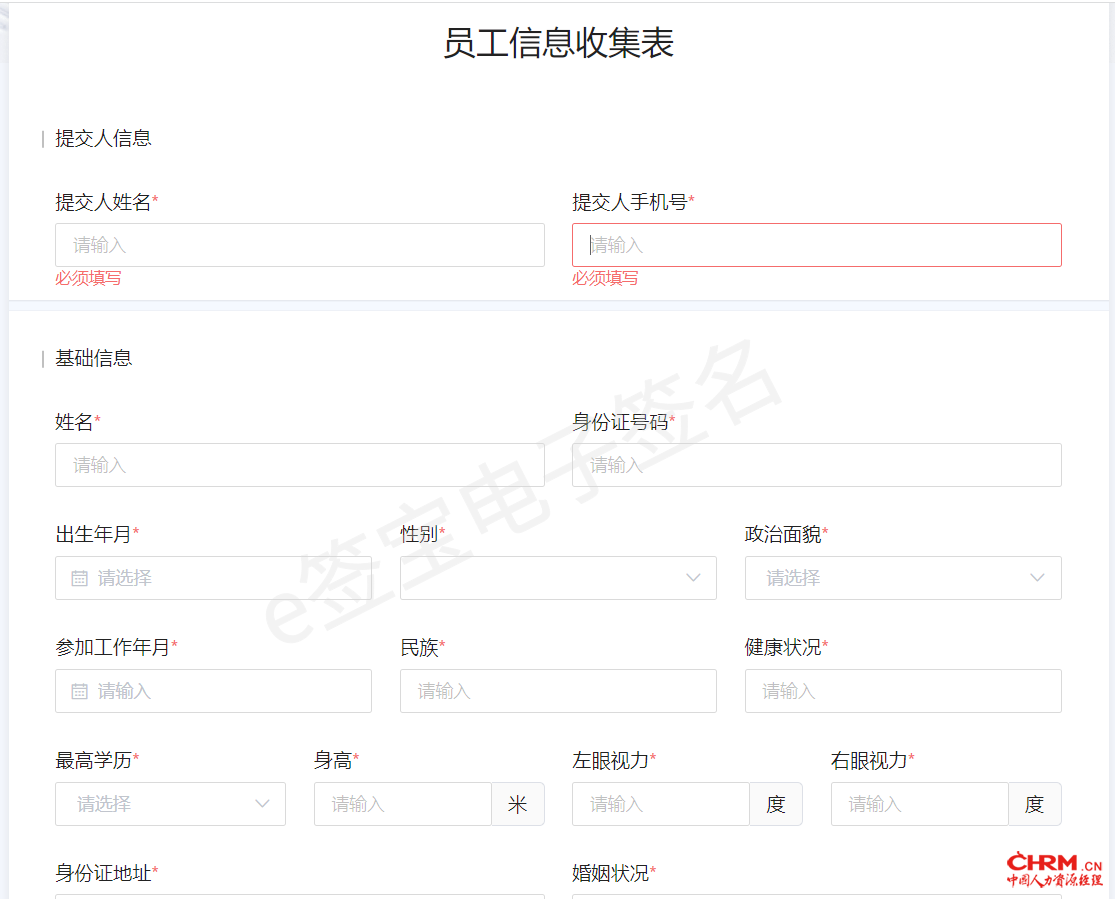Click the 左眼视力 input field

click(661, 804)
